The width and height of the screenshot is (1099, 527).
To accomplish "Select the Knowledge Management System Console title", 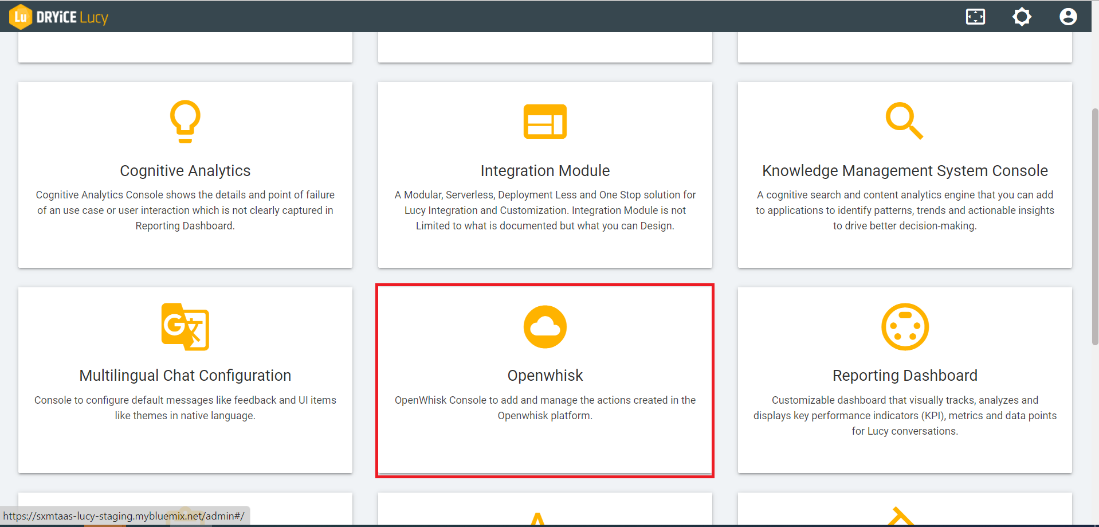I will pyautogui.click(x=905, y=171).
